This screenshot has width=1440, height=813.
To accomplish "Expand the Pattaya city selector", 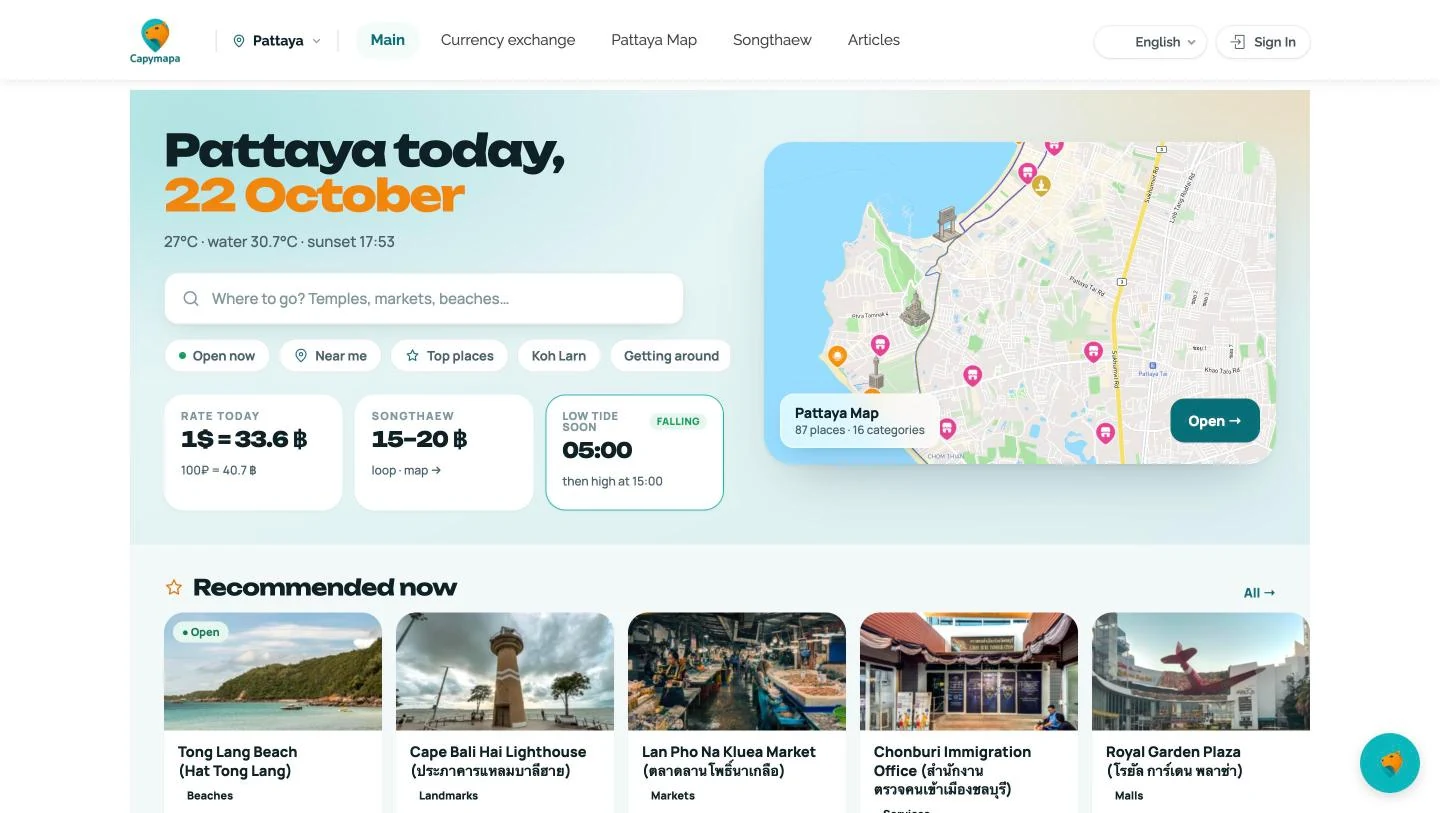I will coord(277,41).
